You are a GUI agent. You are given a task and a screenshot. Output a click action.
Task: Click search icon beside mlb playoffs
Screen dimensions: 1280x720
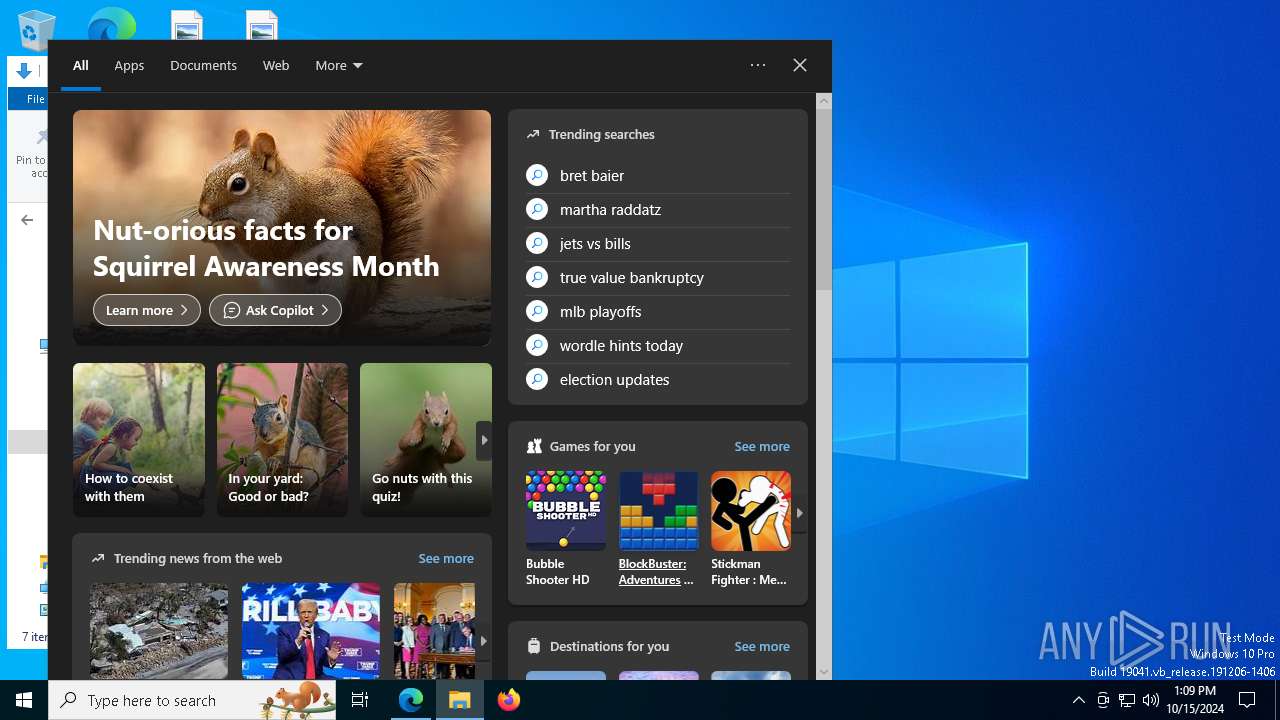pos(537,311)
